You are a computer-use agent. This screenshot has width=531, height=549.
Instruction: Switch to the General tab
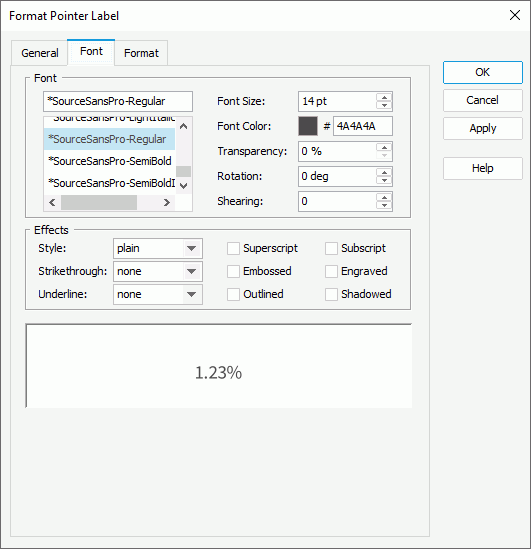tap(40, 53)
